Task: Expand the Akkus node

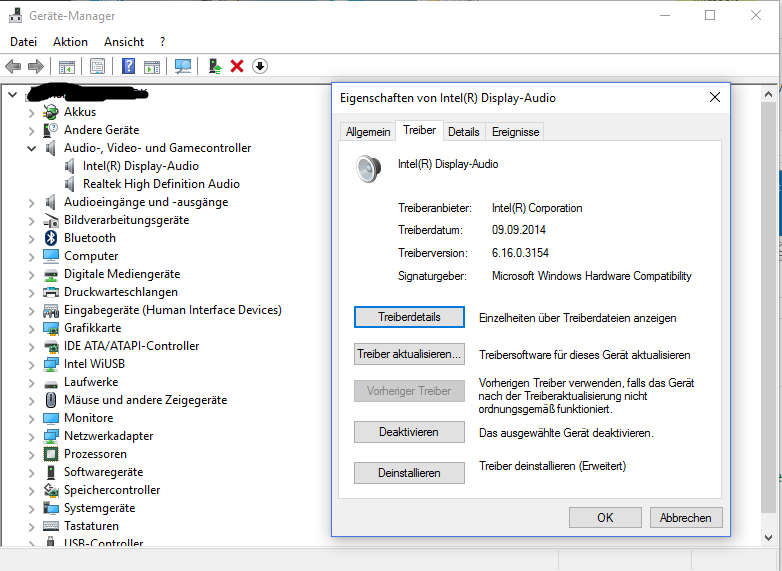Action: pos(31,113)
